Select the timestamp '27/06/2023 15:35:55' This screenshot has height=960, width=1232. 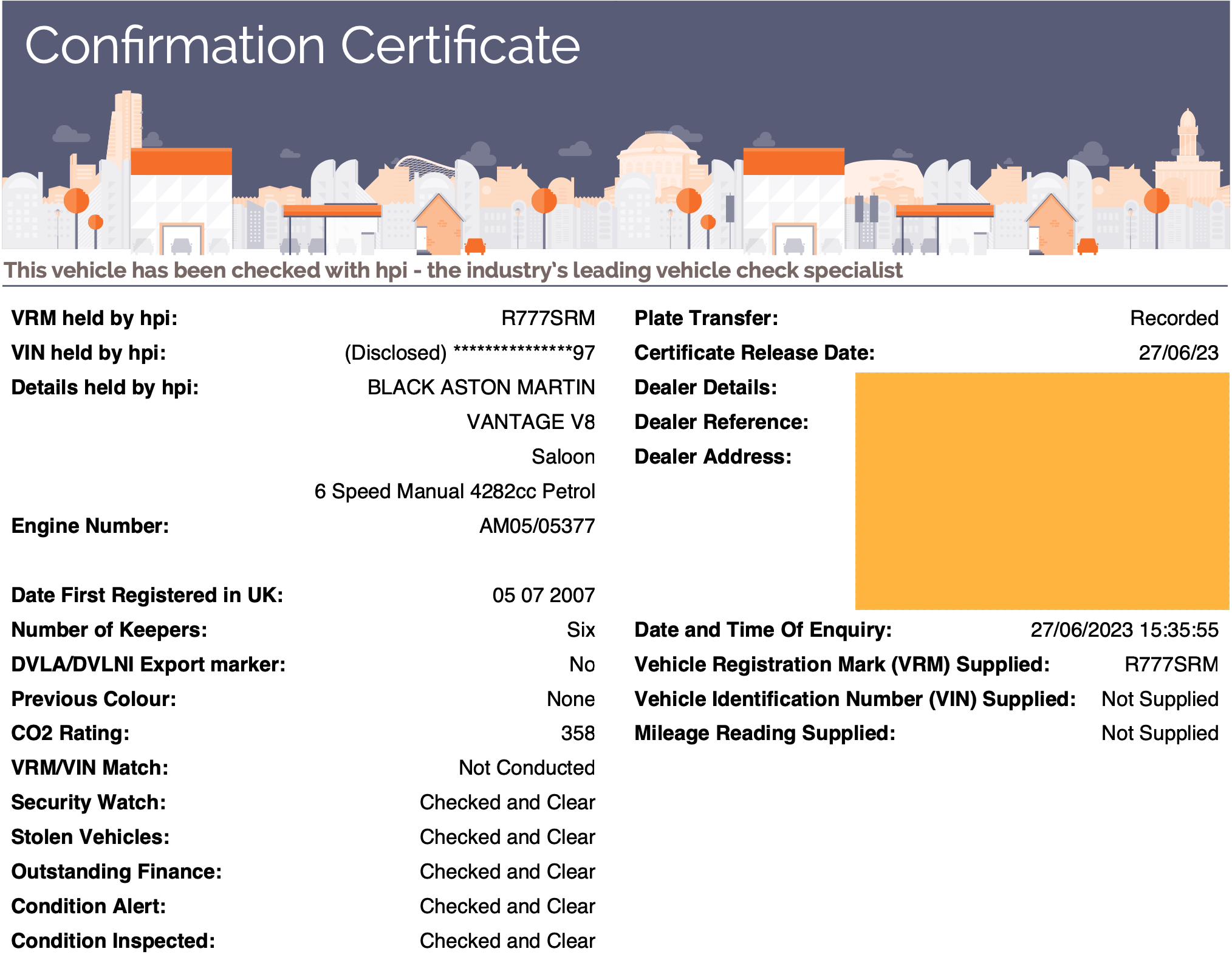tap(1124, 630)
